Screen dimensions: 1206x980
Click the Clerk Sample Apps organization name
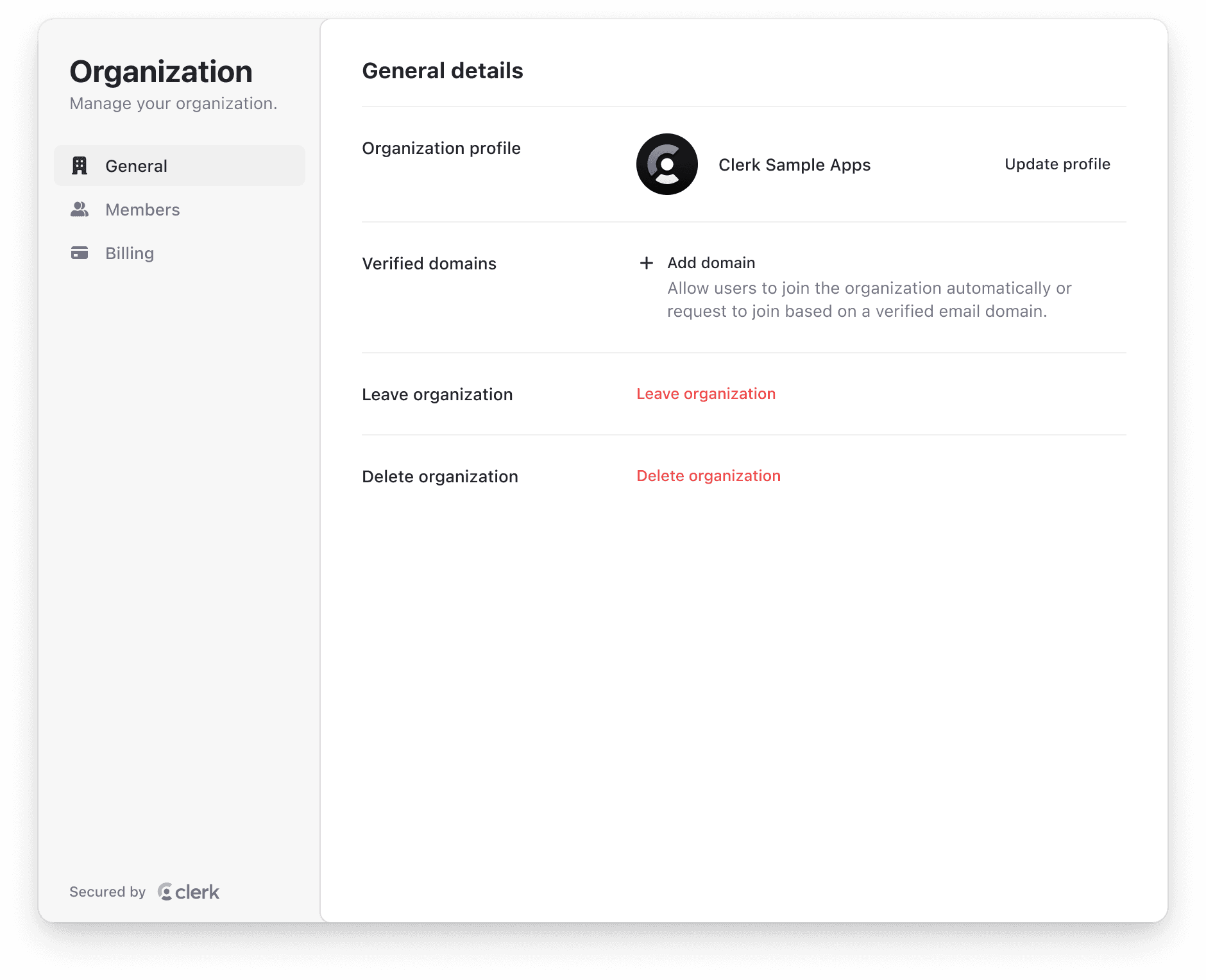794,164
